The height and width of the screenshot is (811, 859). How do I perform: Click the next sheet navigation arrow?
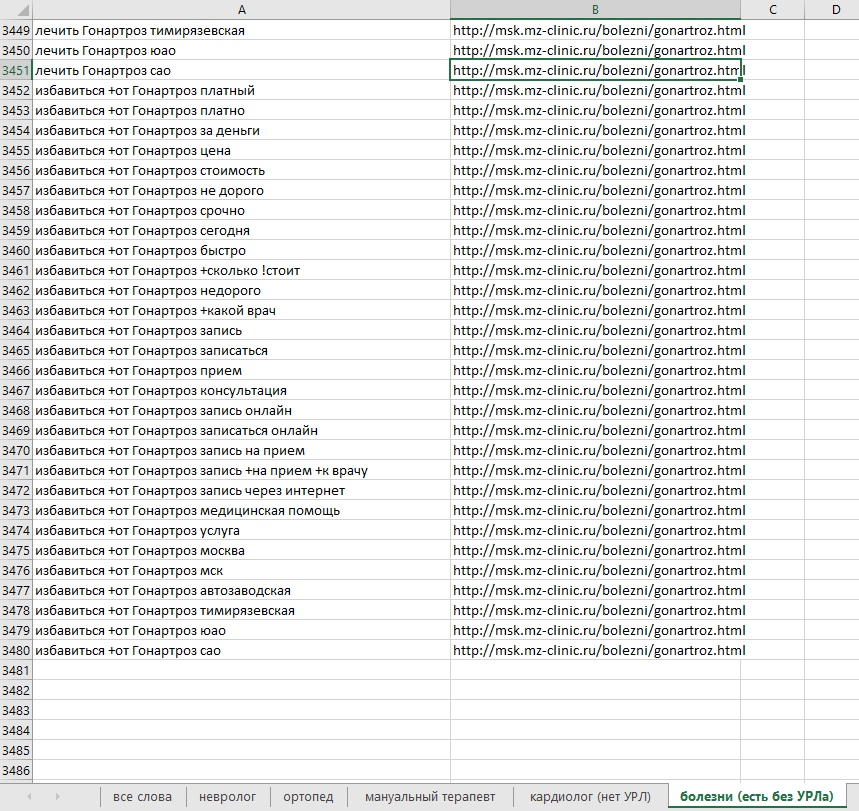(57, 796)
